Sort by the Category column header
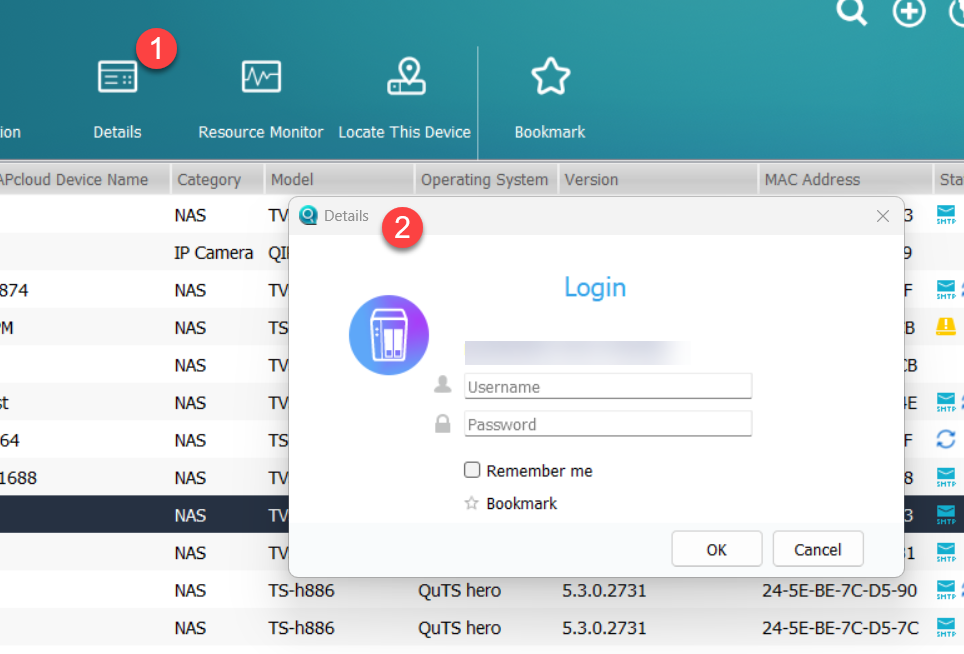Image resolution: width=964 pixels, height=654 pixels. pos(209,180)
